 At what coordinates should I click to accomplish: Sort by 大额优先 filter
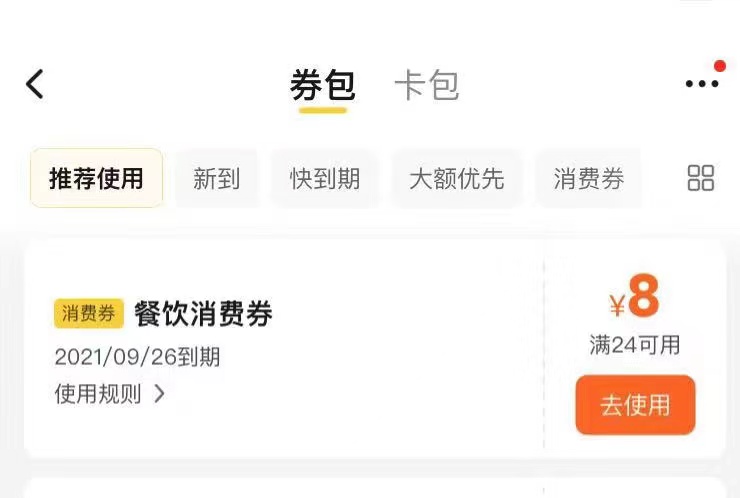tap(457, 178)
